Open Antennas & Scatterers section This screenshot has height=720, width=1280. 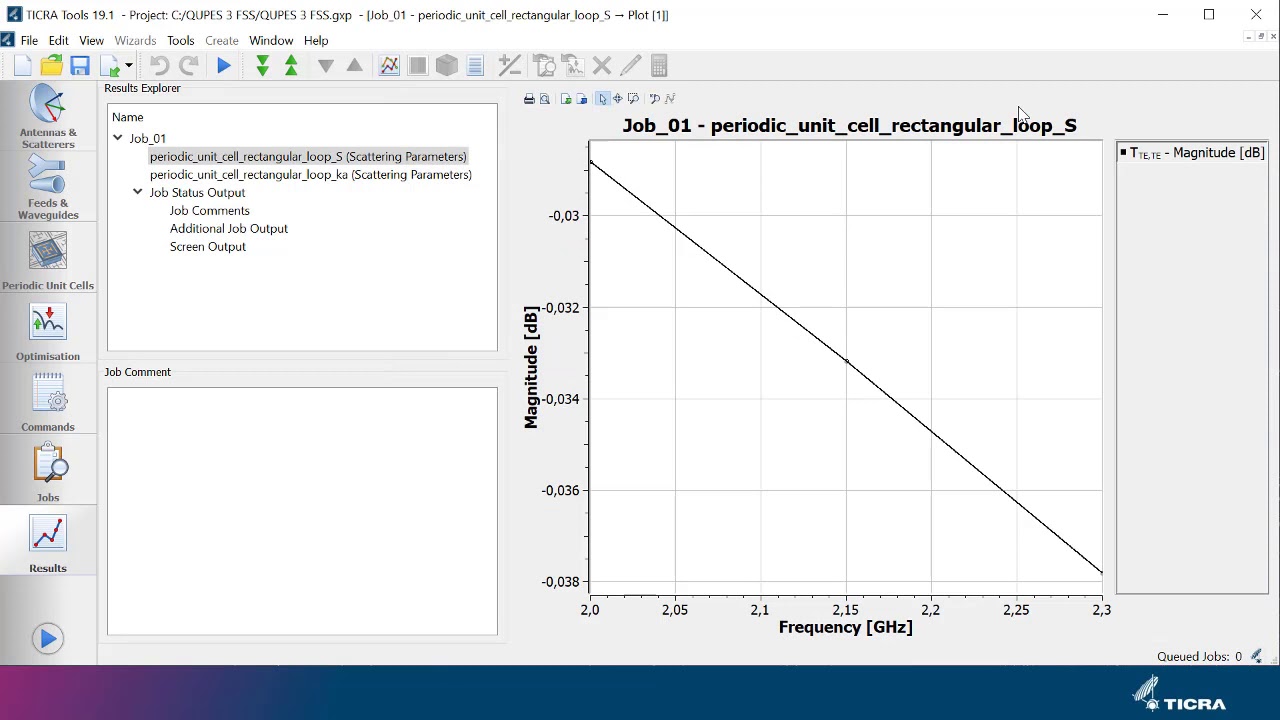(x=48, y=117)
